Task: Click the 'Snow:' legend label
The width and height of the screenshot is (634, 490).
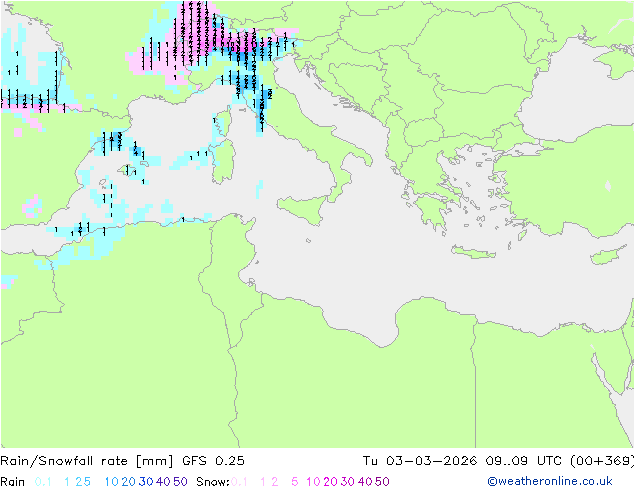Action: (213, 482)
